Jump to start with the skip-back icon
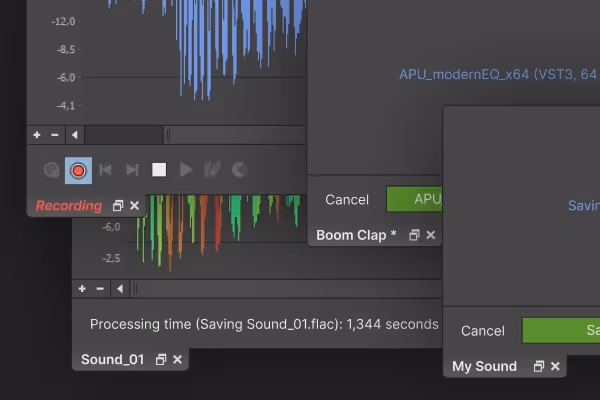The height and width of the screenshot is (400, 600). pos(105,170)
